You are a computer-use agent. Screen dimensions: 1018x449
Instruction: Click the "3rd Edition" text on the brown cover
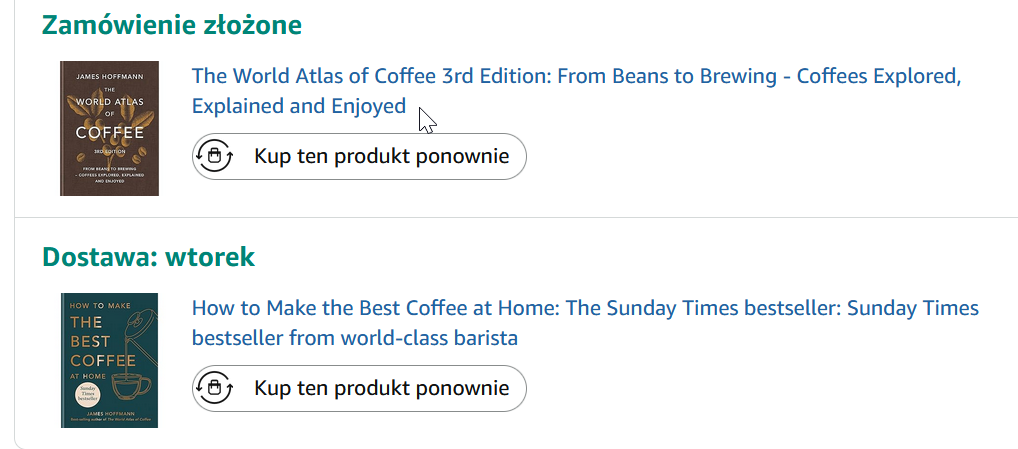(109, 152)
